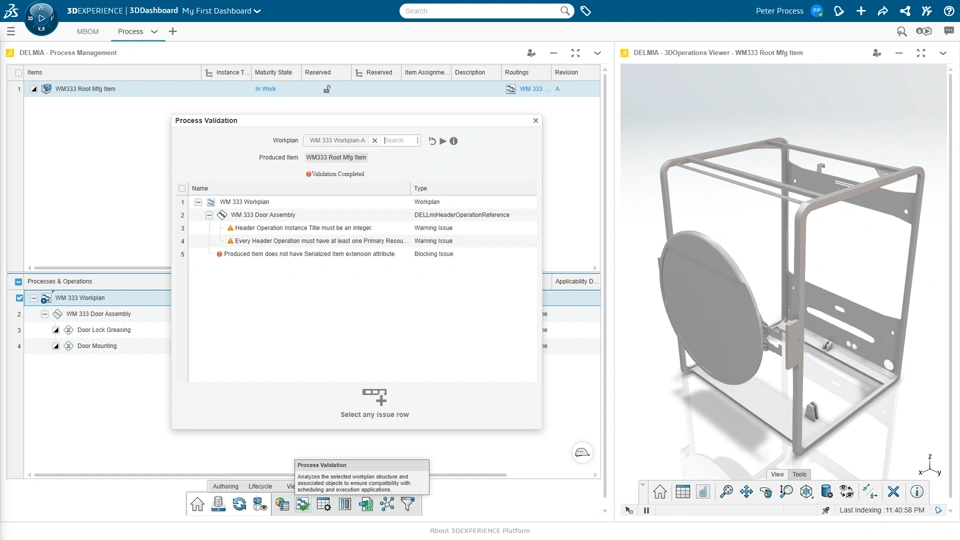The width and height of the screenshot is (960, 540).
Task: Click the table settings gear icon
Action: [324, 504]
